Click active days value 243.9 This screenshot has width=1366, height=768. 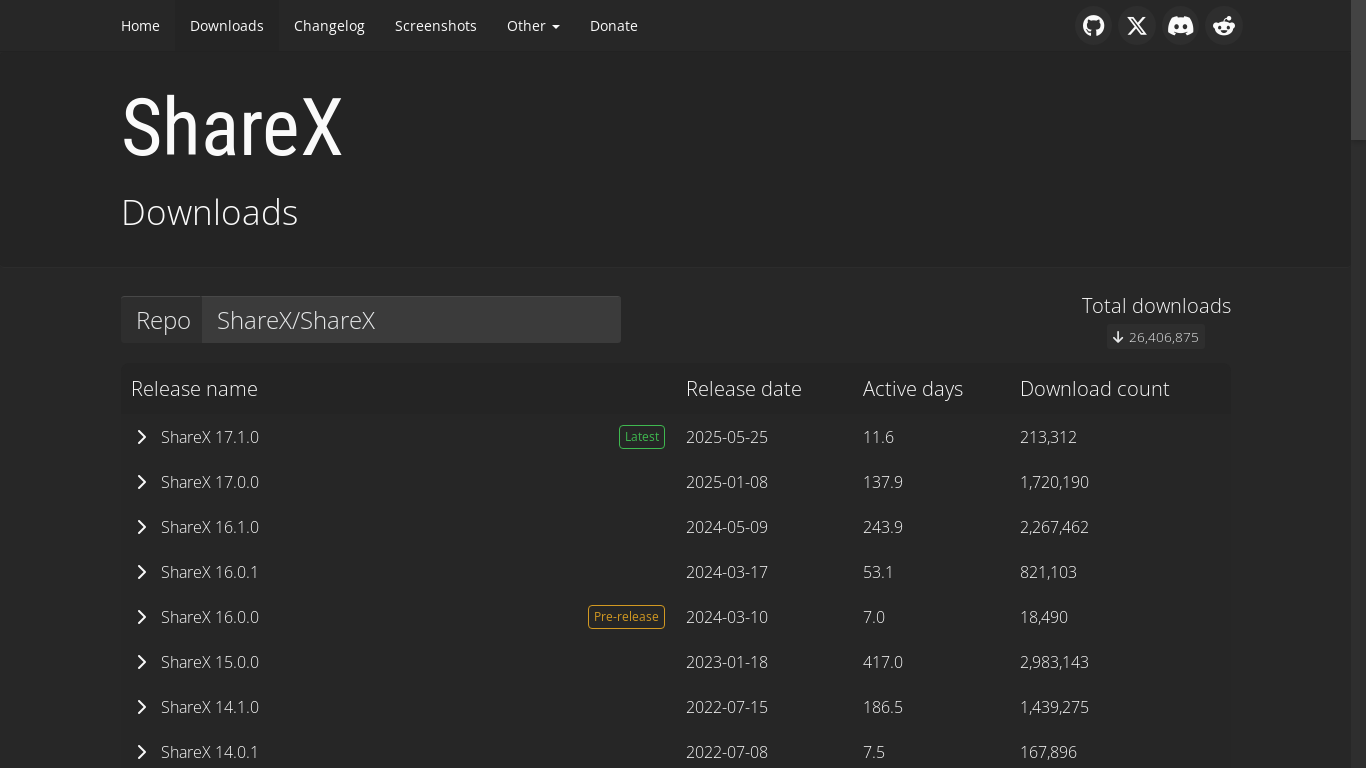point(883,527)
